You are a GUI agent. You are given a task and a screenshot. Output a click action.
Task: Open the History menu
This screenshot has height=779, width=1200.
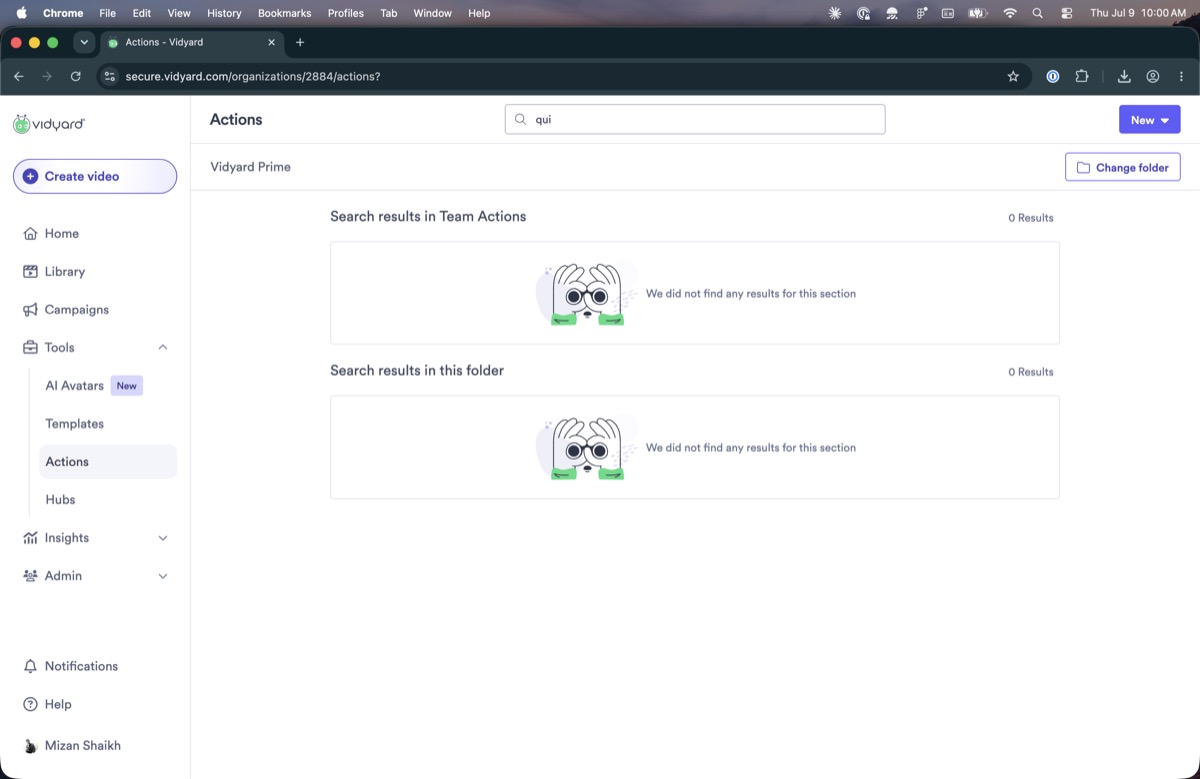pos(224,13)
